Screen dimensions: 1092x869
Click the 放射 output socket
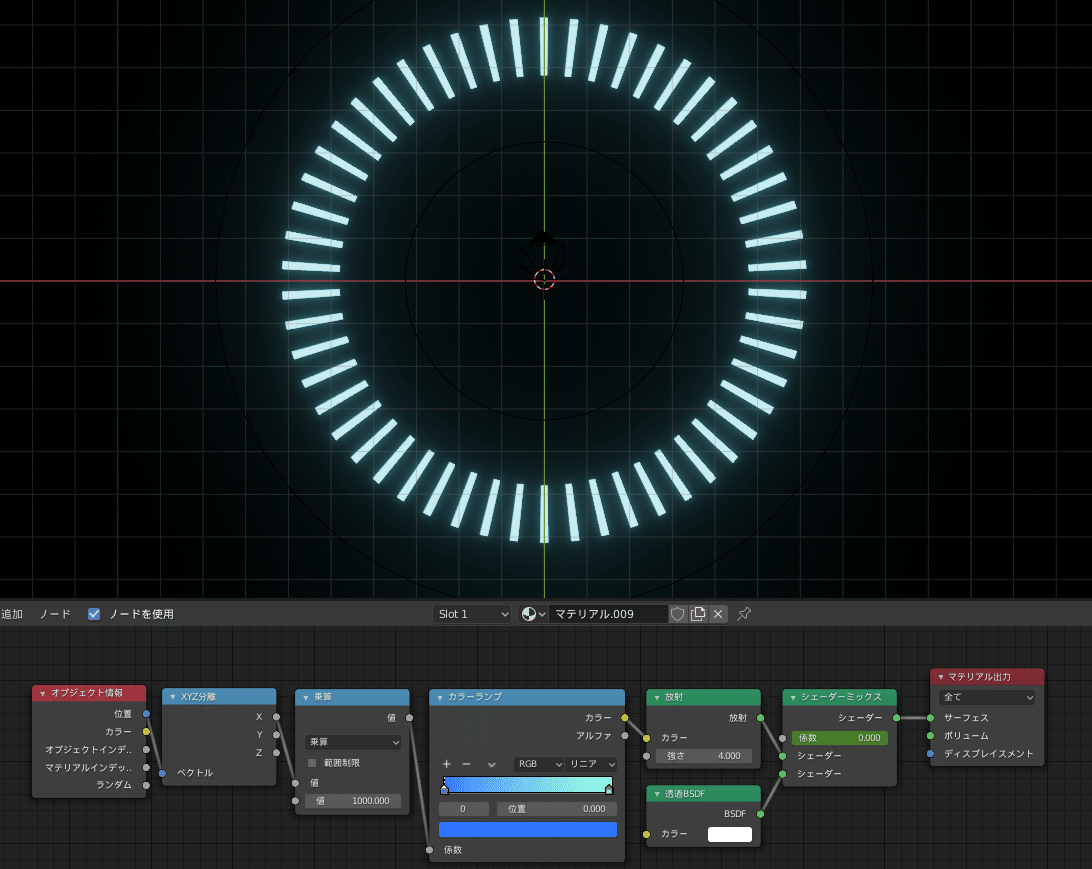point(760,717)
